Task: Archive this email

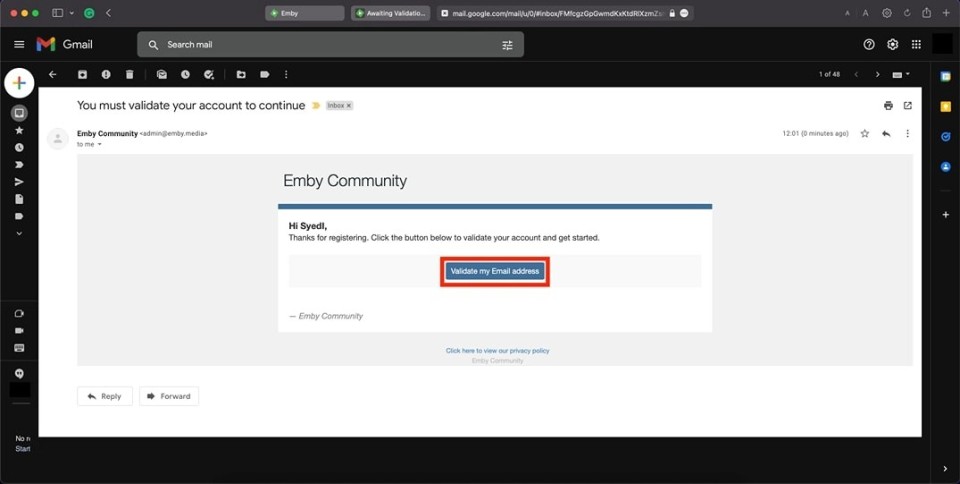Action: point(82,74)
